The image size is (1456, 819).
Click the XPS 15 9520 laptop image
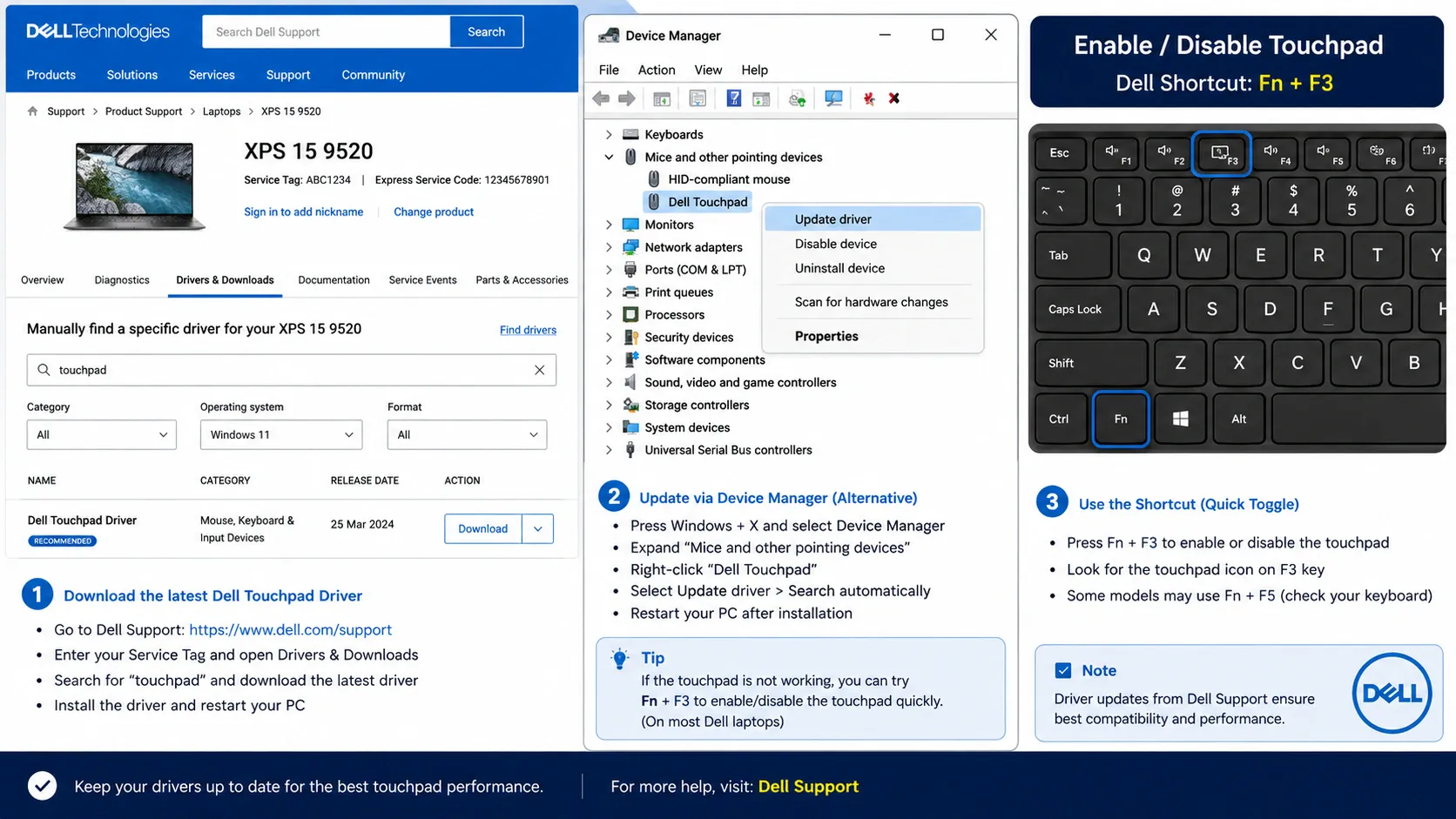click(x=134, y=186)
